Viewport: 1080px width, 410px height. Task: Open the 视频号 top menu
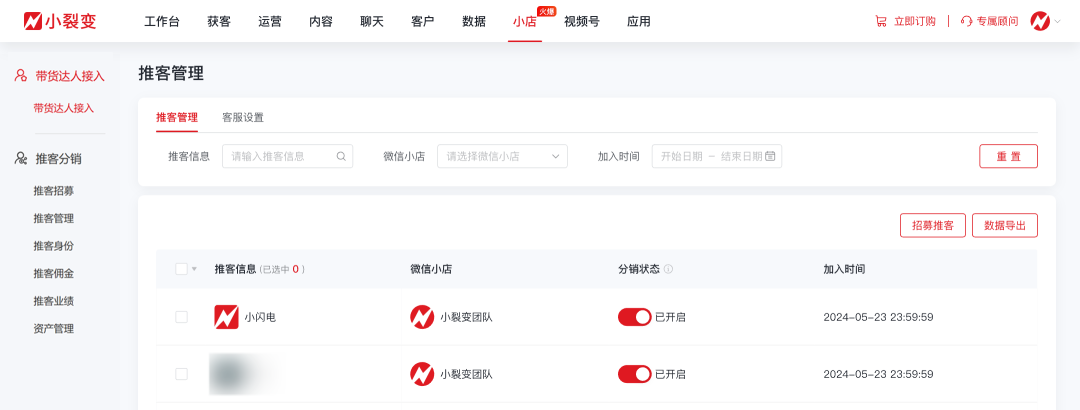pos(582,21)
